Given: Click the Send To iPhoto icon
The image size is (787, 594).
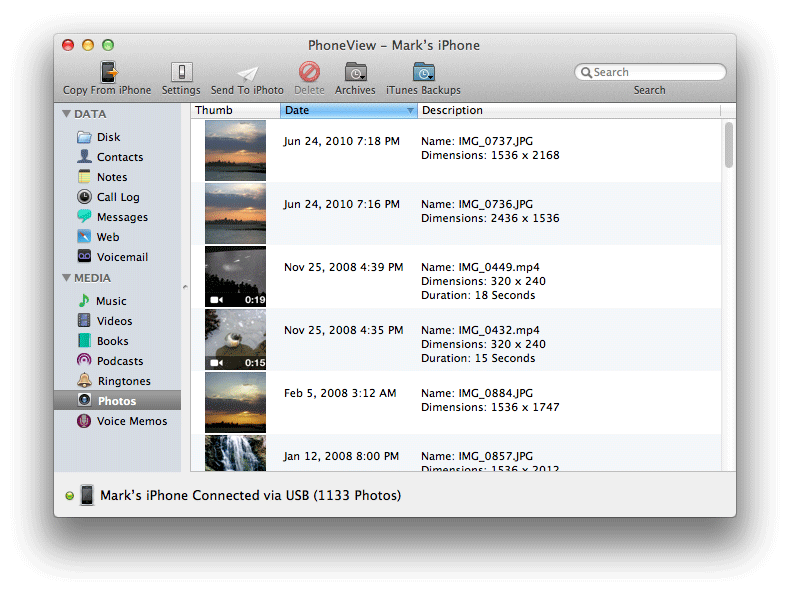Looking at the screenshot, I should pyautogui.click(x=247, y=73).
